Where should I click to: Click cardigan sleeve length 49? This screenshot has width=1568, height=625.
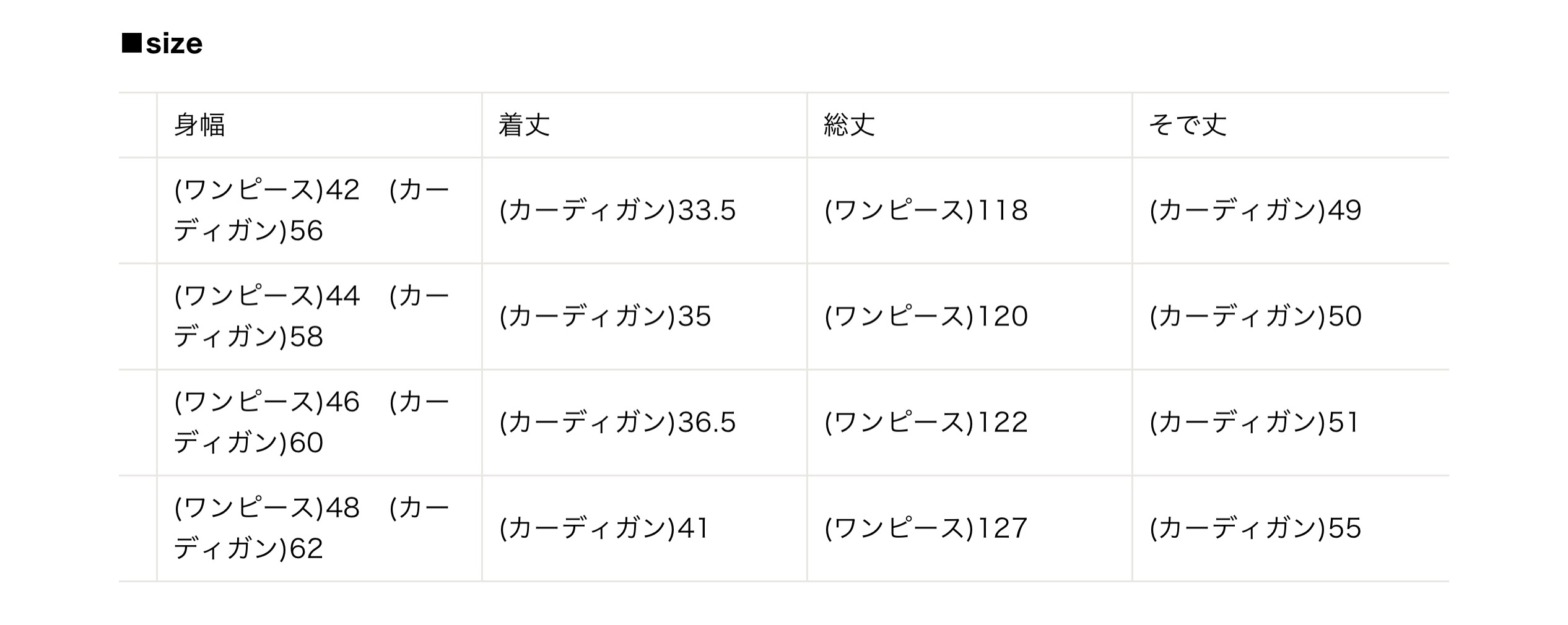(1255, 210)
